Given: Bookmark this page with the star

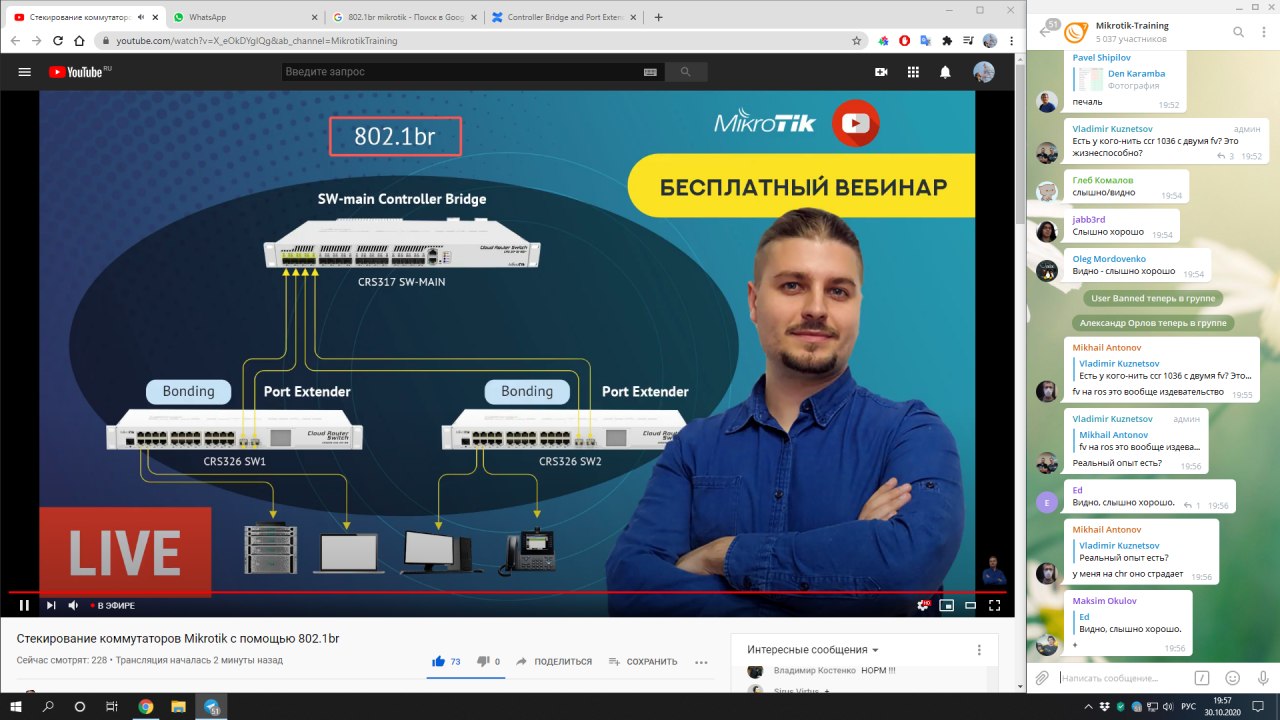Looking at the screenshot, I should [x=856, y=41].
